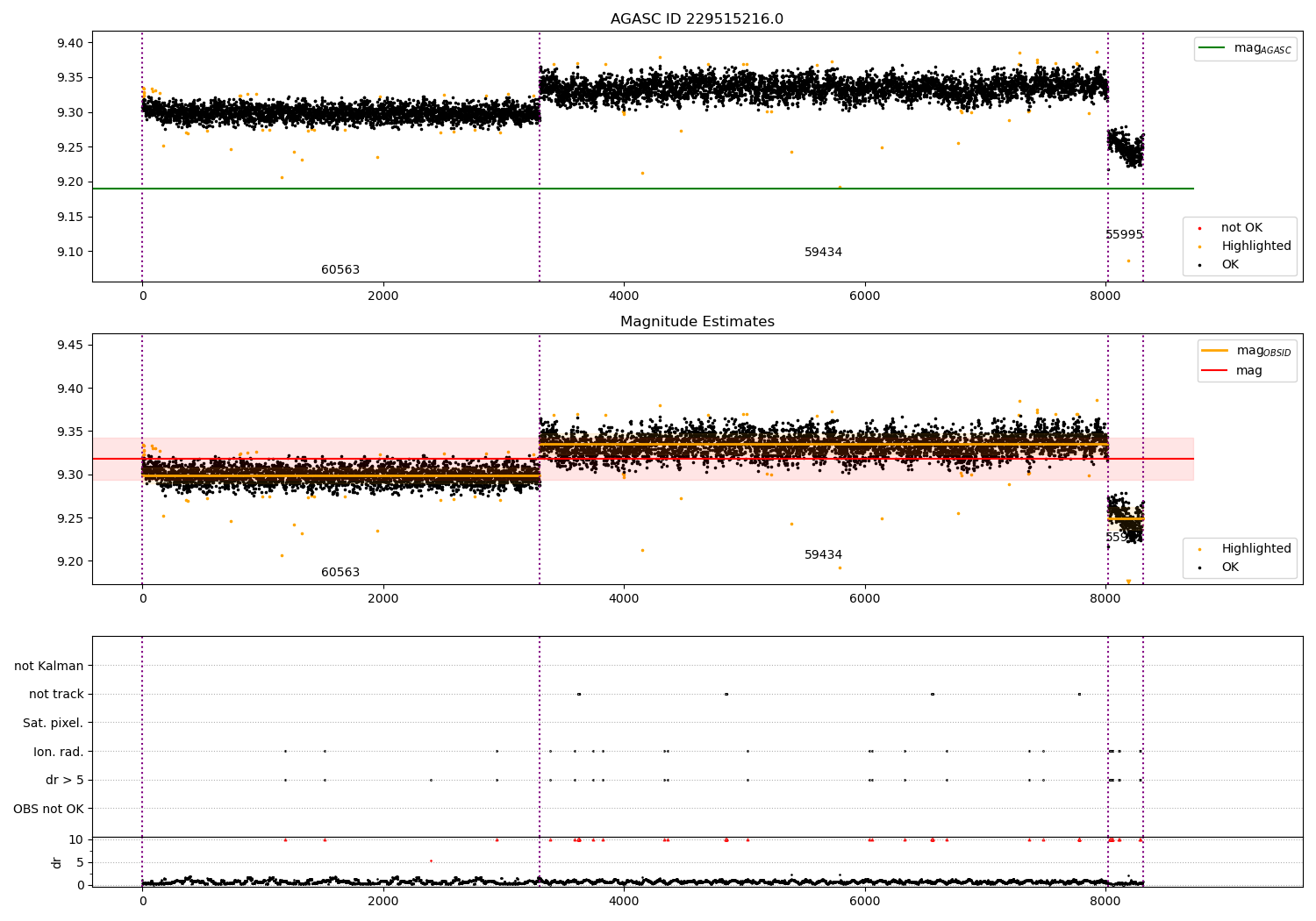1316x921 pixels.
Task: Click the 9.40 y-tick on Magnitude Estimates plot
Action: coord(70,389)
